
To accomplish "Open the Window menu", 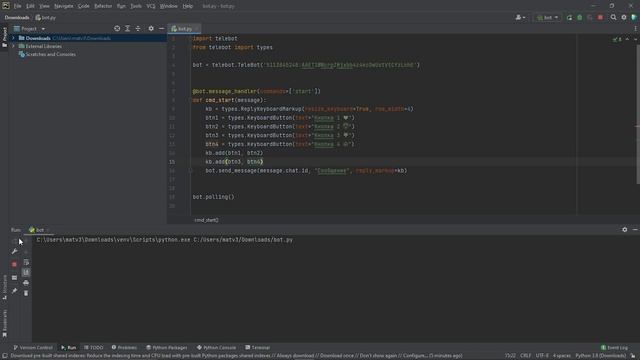I will coord(169,6).
